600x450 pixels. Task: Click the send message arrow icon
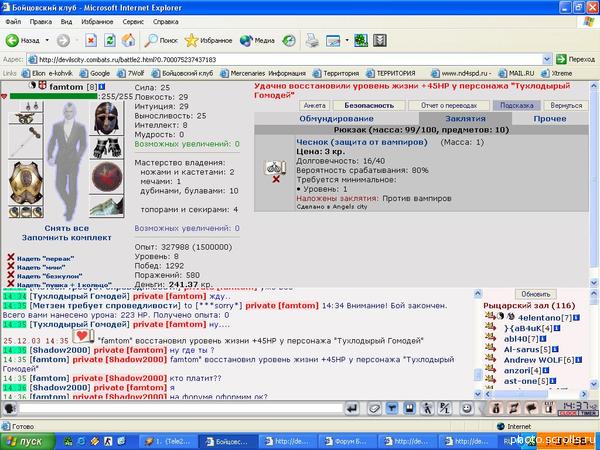pyautogui.click(x=352, y=409)
